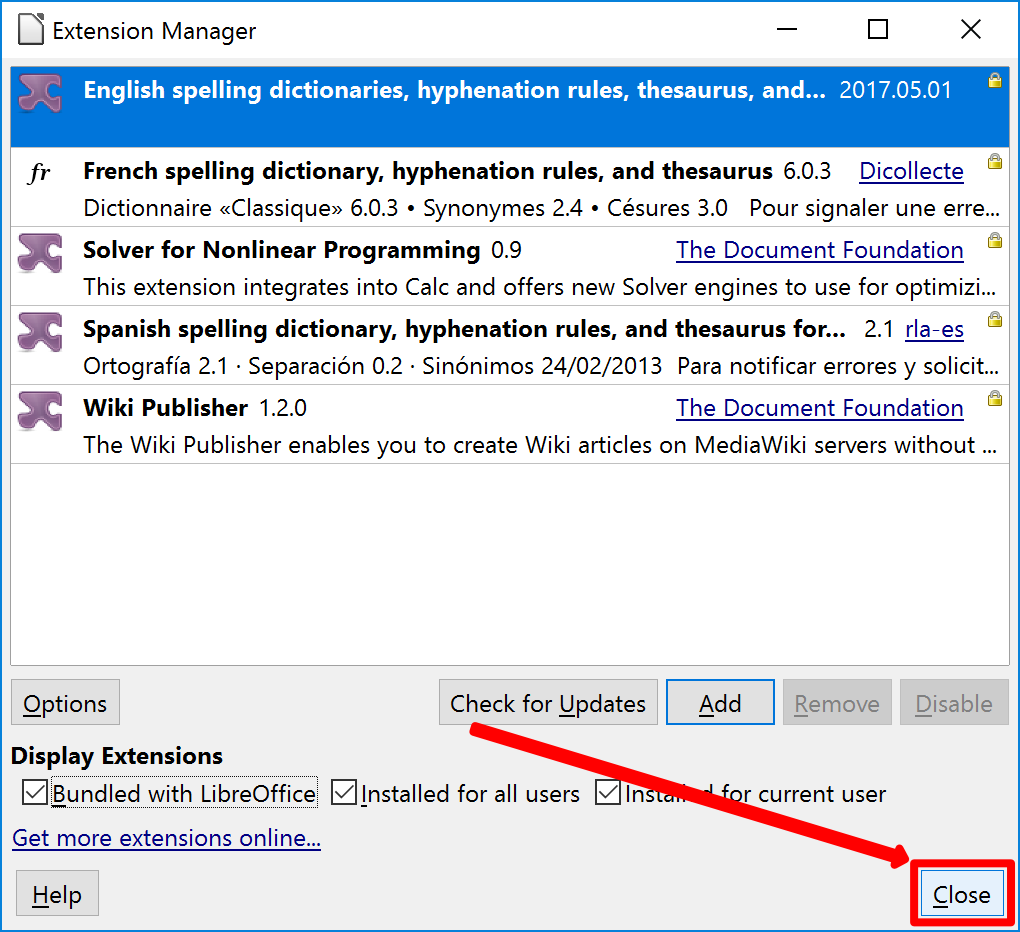
Task: Click the Add extension button
Action: 720,702
